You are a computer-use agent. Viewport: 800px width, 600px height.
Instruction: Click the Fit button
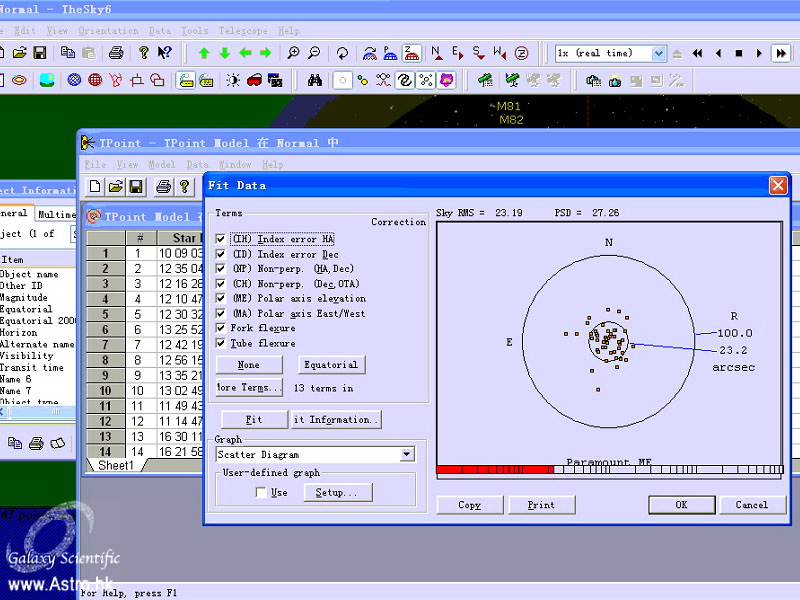point(253,420)
